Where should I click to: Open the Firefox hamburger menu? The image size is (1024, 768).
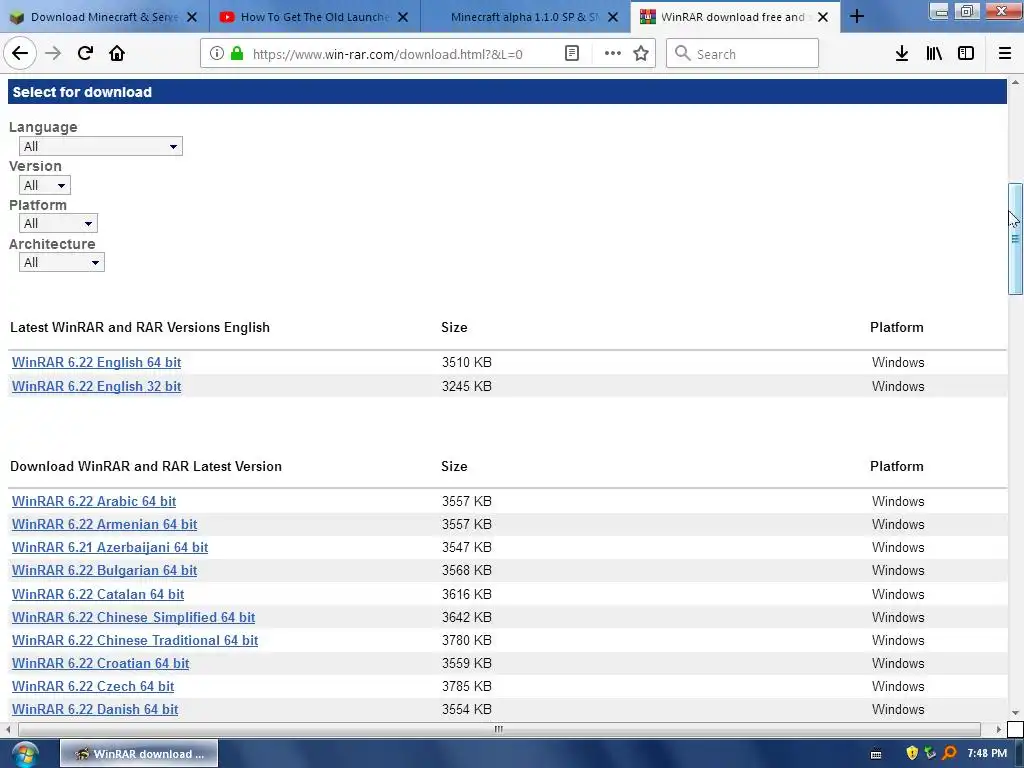[x=1005, y=54]
